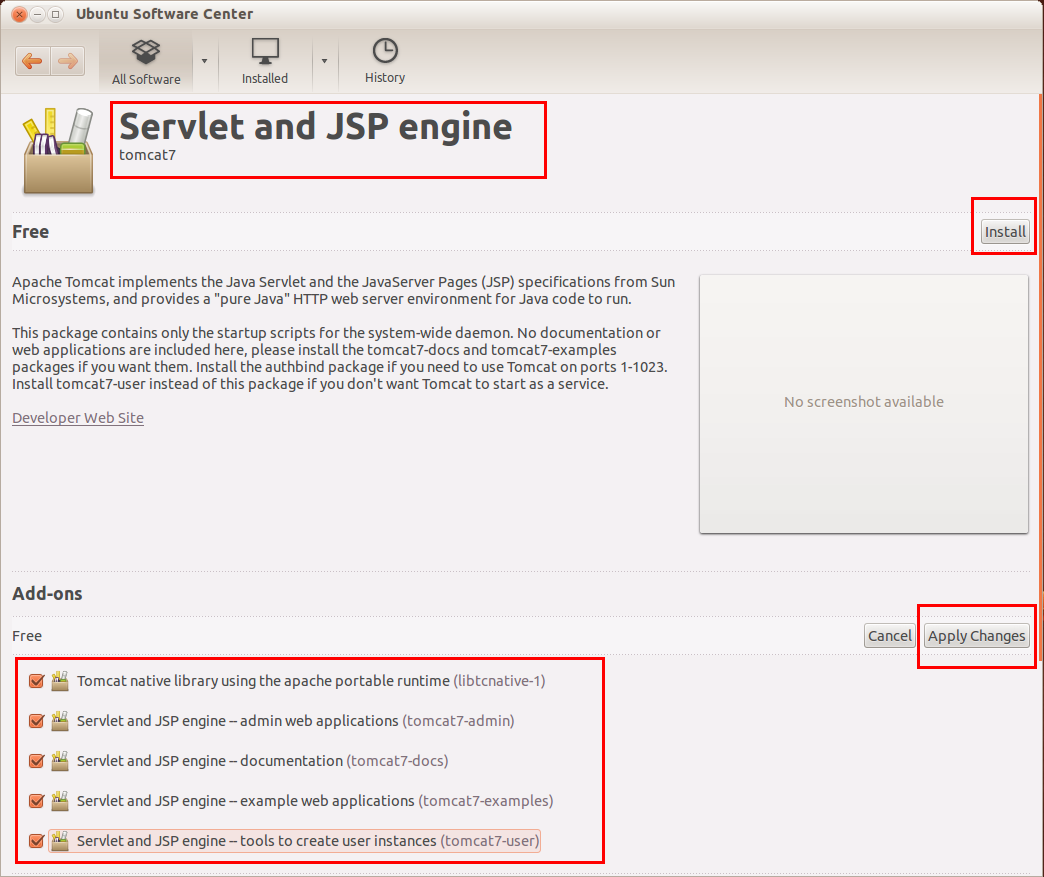Install the tomcat7 package
Screen dimensions: 1044x877
click(1005, 232)
